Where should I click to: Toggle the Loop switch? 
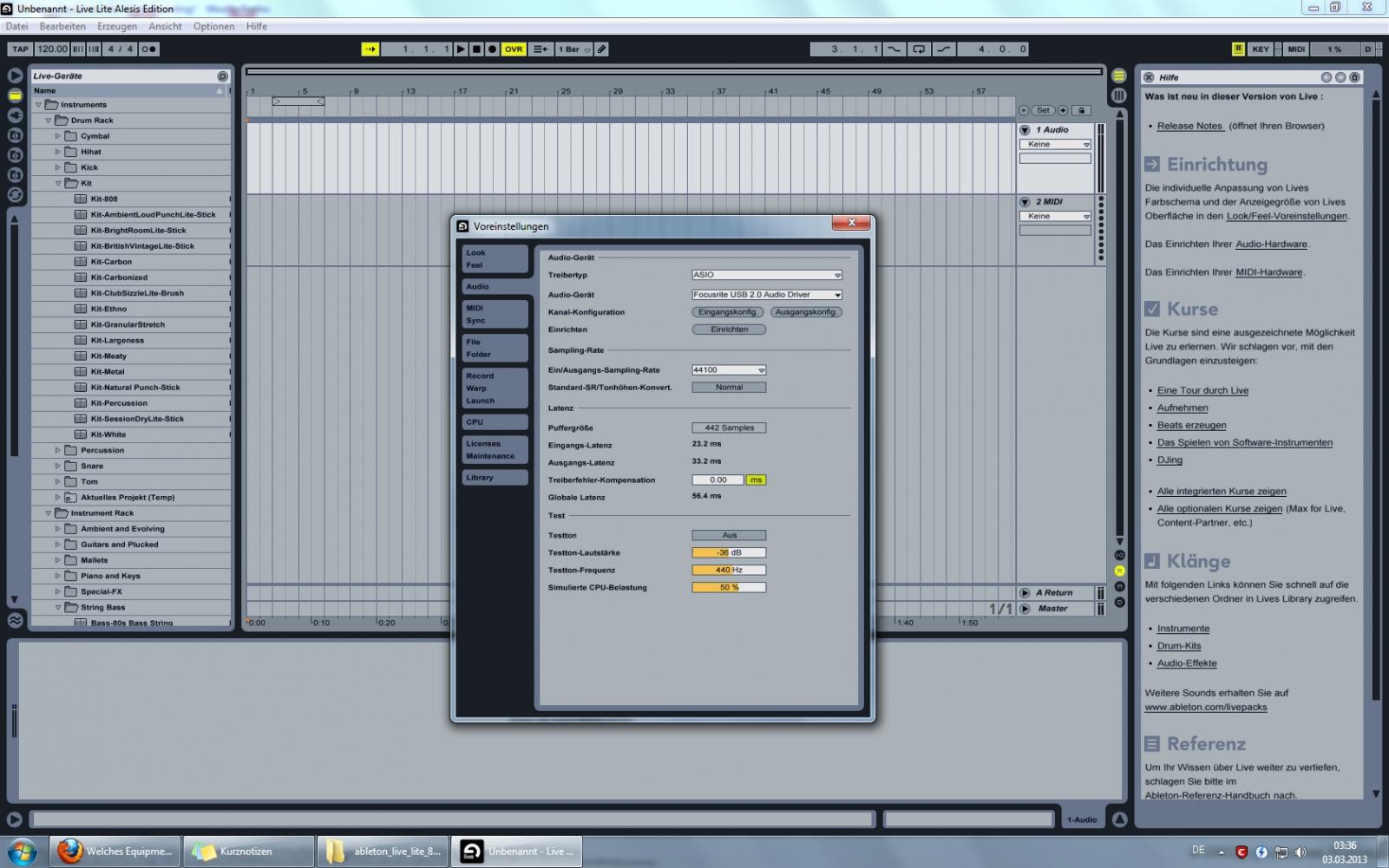coord(919,49)
